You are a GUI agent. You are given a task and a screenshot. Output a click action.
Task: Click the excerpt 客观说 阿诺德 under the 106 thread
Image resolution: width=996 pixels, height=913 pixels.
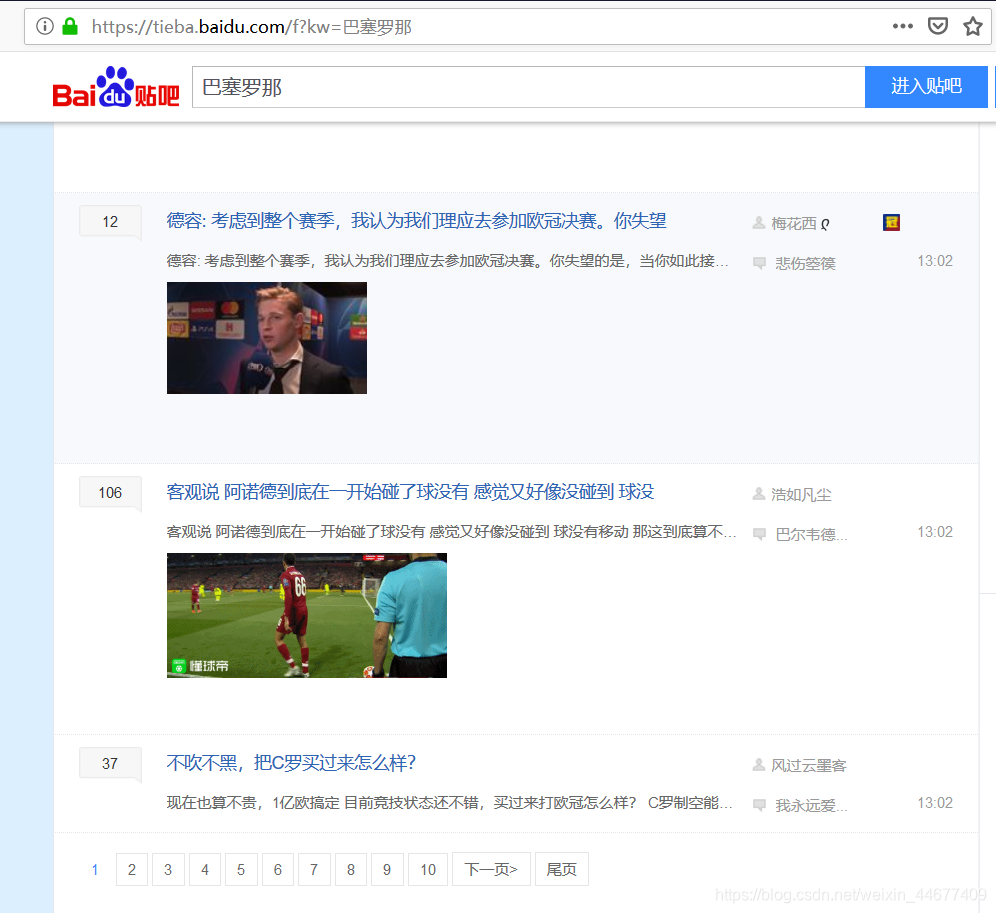(451, 532)
